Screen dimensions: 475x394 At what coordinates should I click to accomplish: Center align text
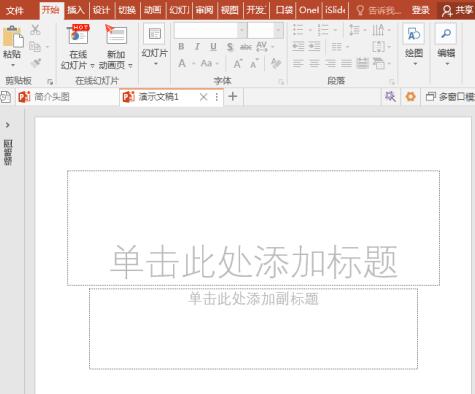314,63
